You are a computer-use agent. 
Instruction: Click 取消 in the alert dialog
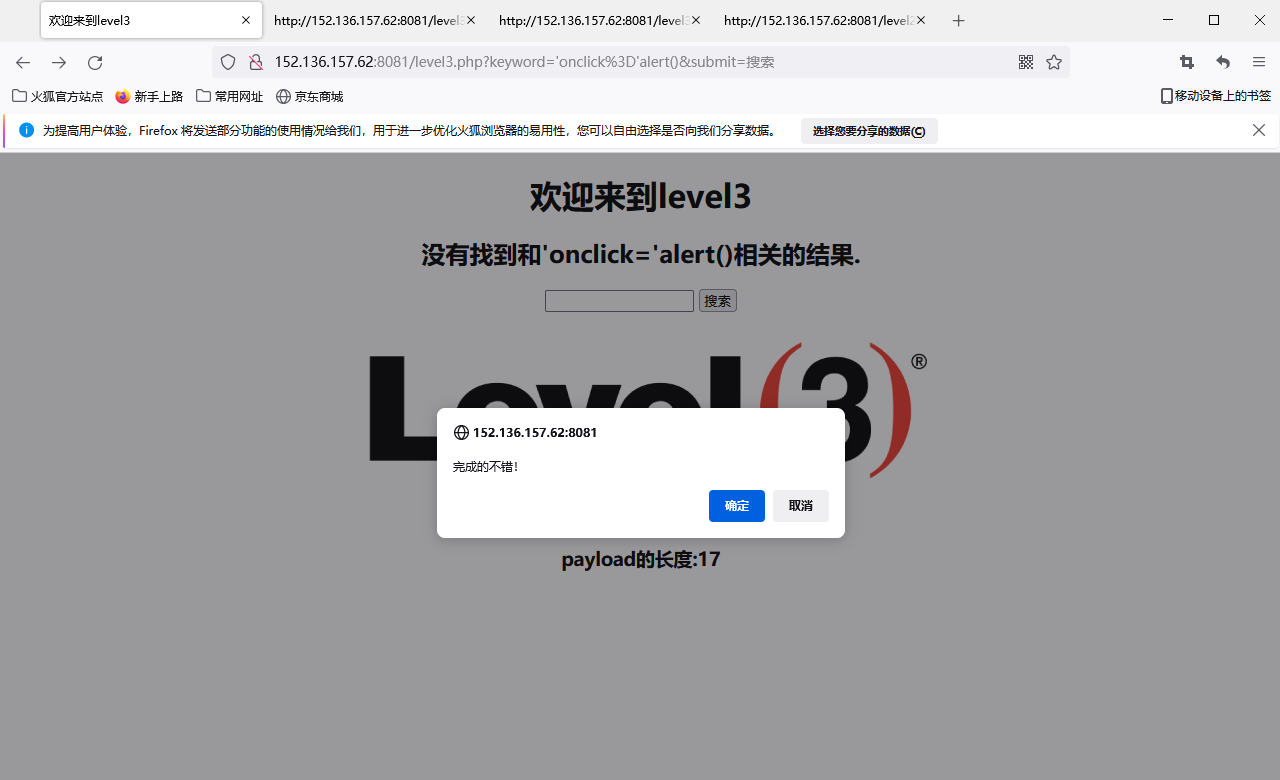(x=801, y=506)
